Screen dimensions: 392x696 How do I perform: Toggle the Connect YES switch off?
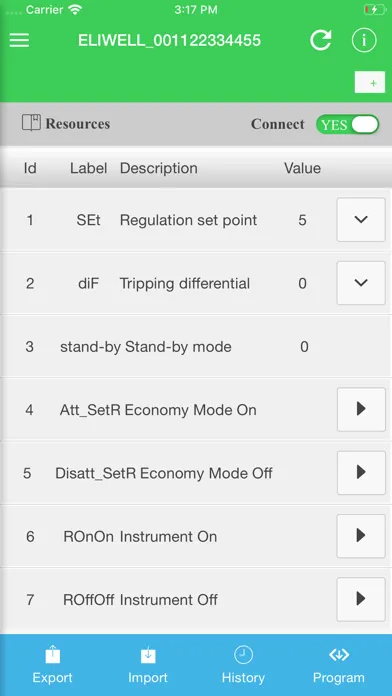[x=347, y=124]
